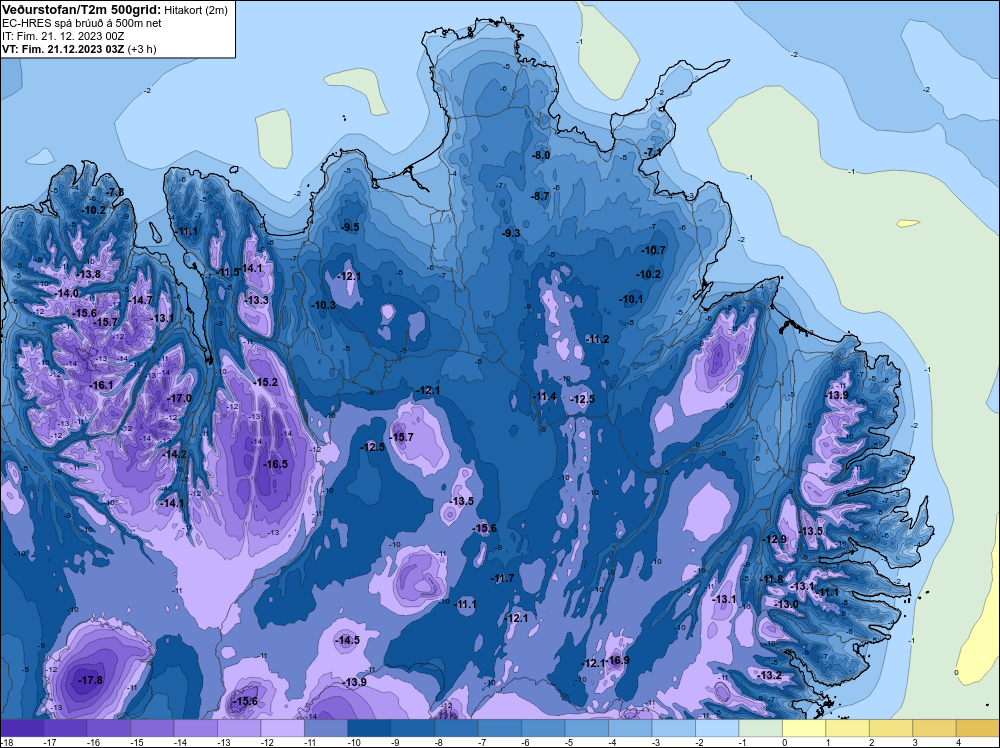Select the legend swatch labeled -2
The image size is (1000, 748).
tap(717, 728)
